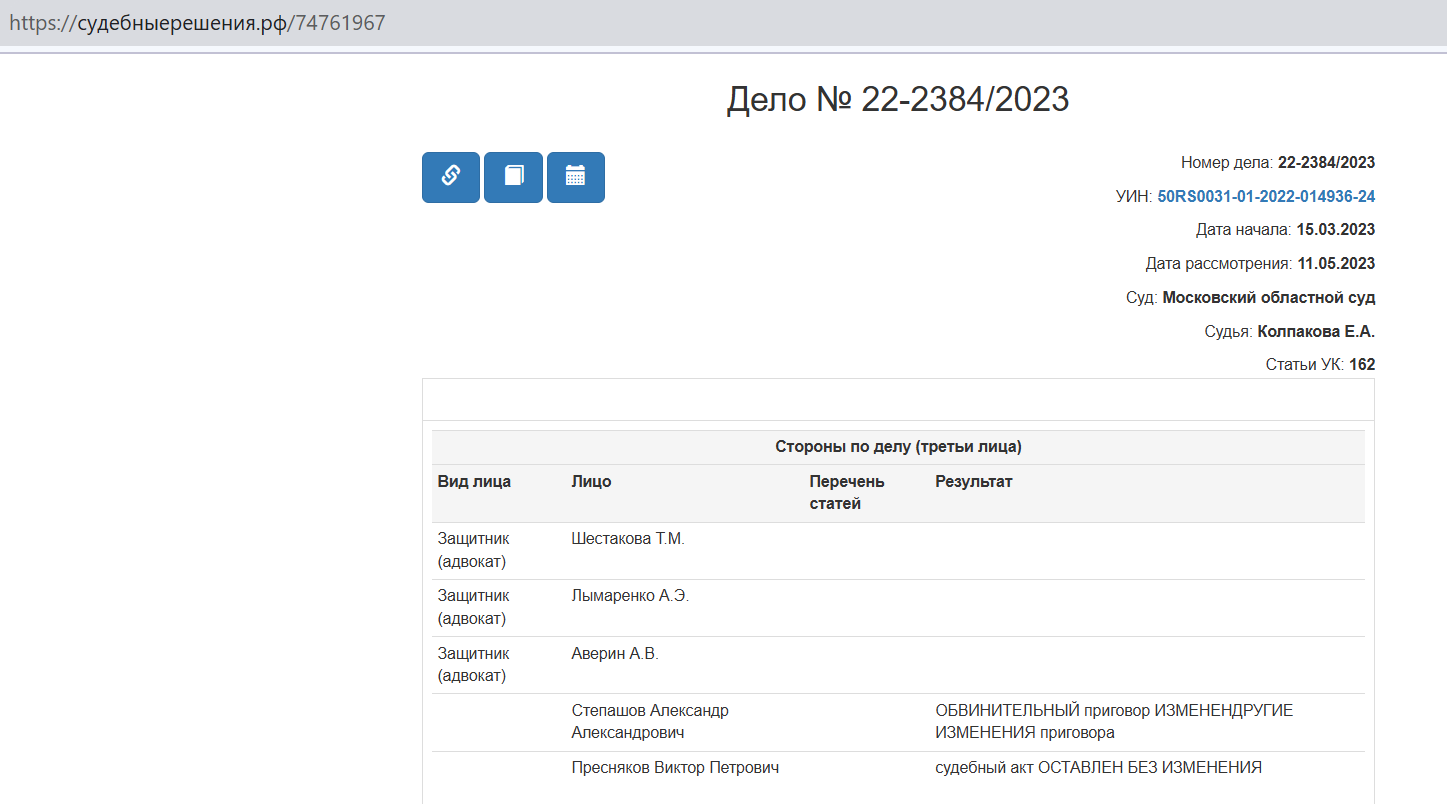1447x804 pixels.
Task: Click the judge name Колпакова Е.А.
Action: pyautogui.click(x=1315, y=332)
